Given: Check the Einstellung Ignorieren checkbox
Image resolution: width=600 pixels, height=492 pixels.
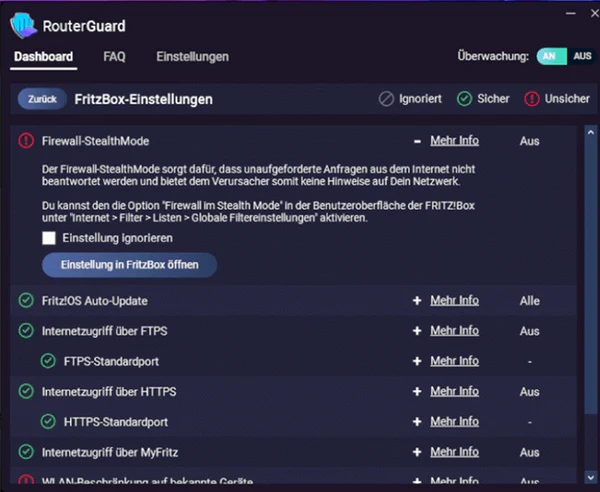Looking at the screenshot, I should tap(49, 238).
